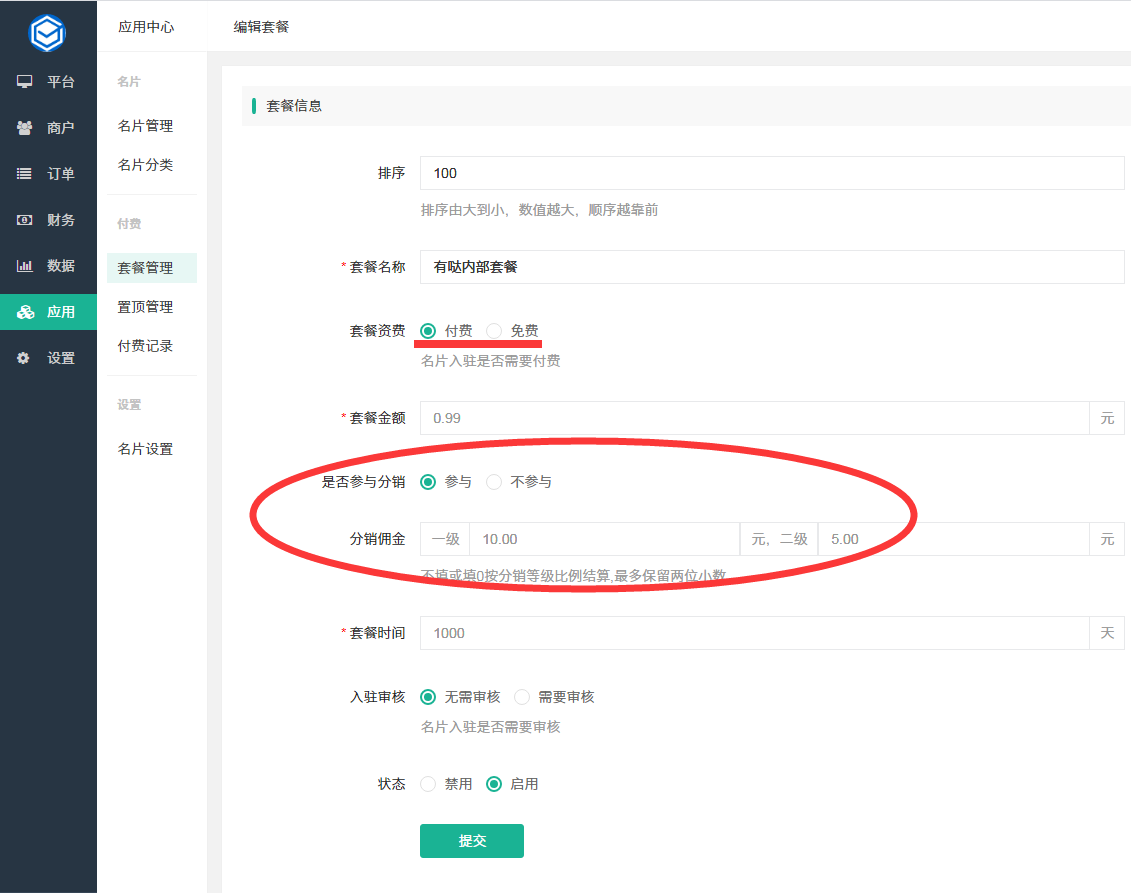Open 名片分类 submenu link

145,164
